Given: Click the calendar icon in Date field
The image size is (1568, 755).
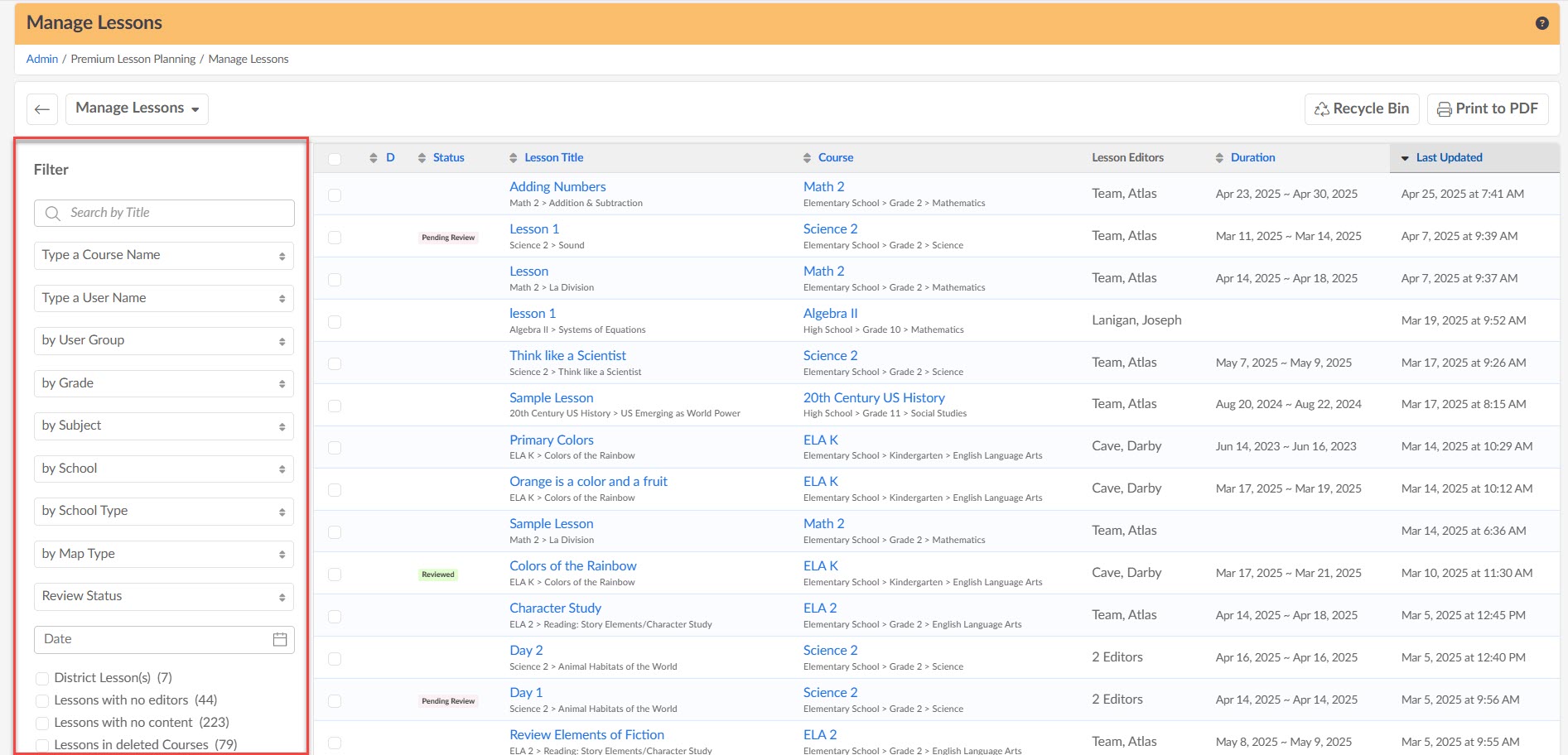Looking at the screenshot, I should [x=280, y=639].
